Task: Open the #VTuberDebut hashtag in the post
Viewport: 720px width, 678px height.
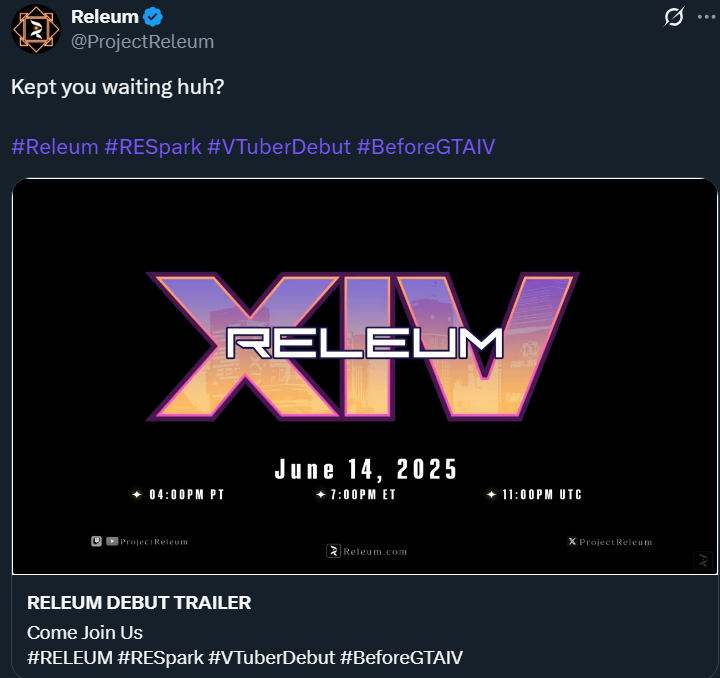Action: 279,147
